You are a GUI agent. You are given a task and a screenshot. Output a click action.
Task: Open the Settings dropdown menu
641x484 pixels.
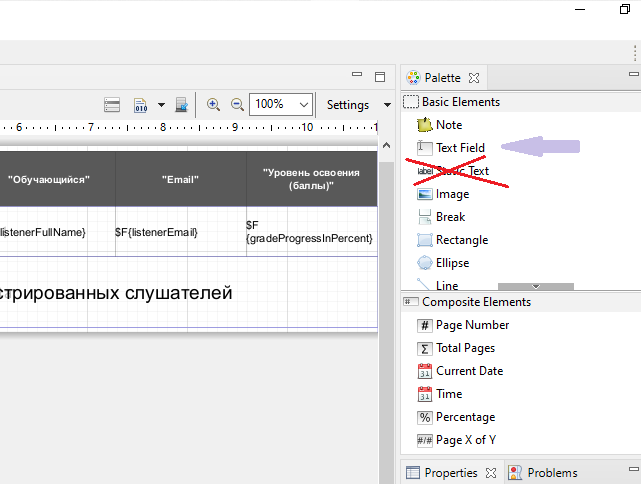click(x=387, y=105)
